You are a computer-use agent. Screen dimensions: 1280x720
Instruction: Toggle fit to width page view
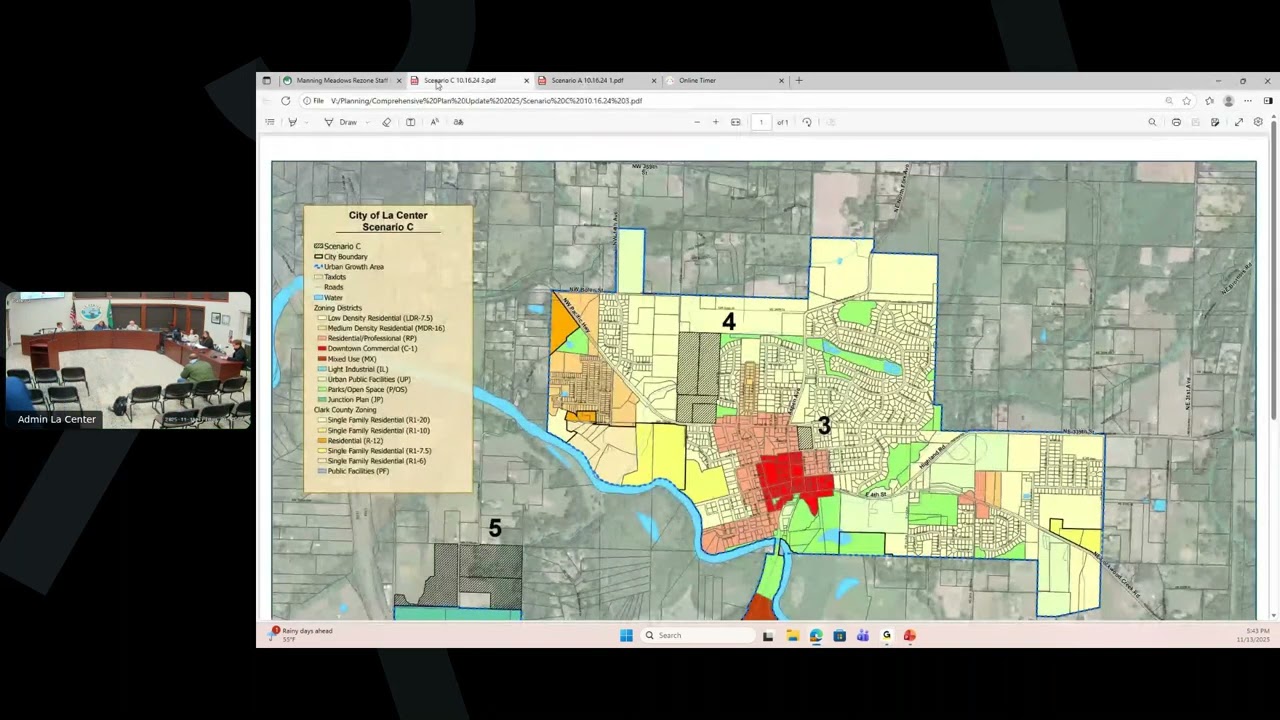point(736,122)
